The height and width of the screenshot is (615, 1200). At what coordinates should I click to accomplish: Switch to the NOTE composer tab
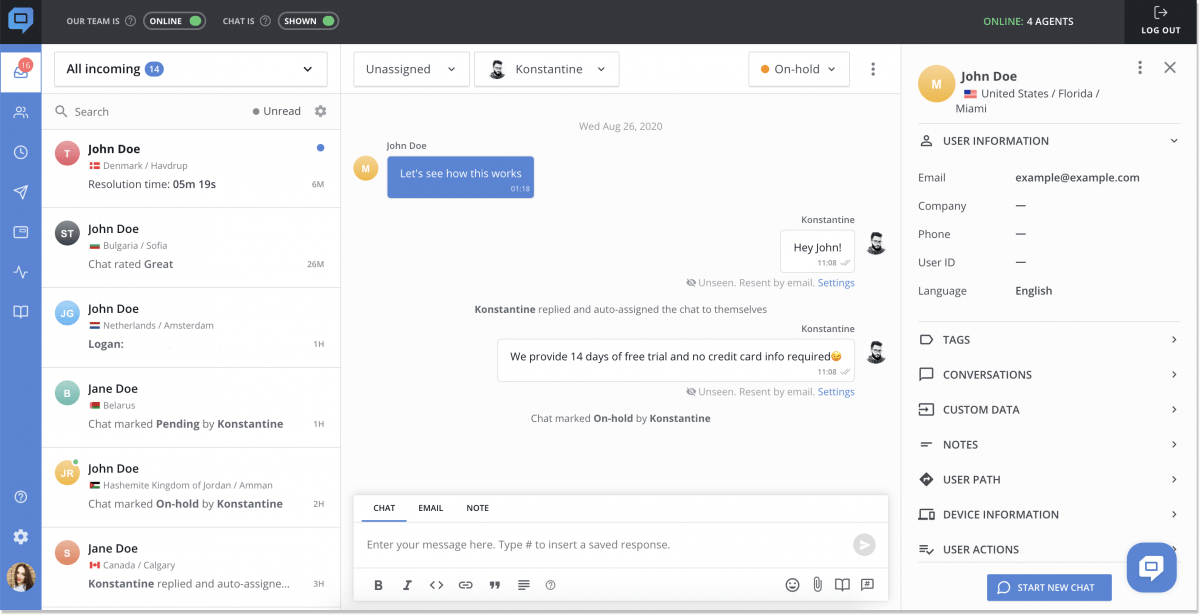coord(477,508)
